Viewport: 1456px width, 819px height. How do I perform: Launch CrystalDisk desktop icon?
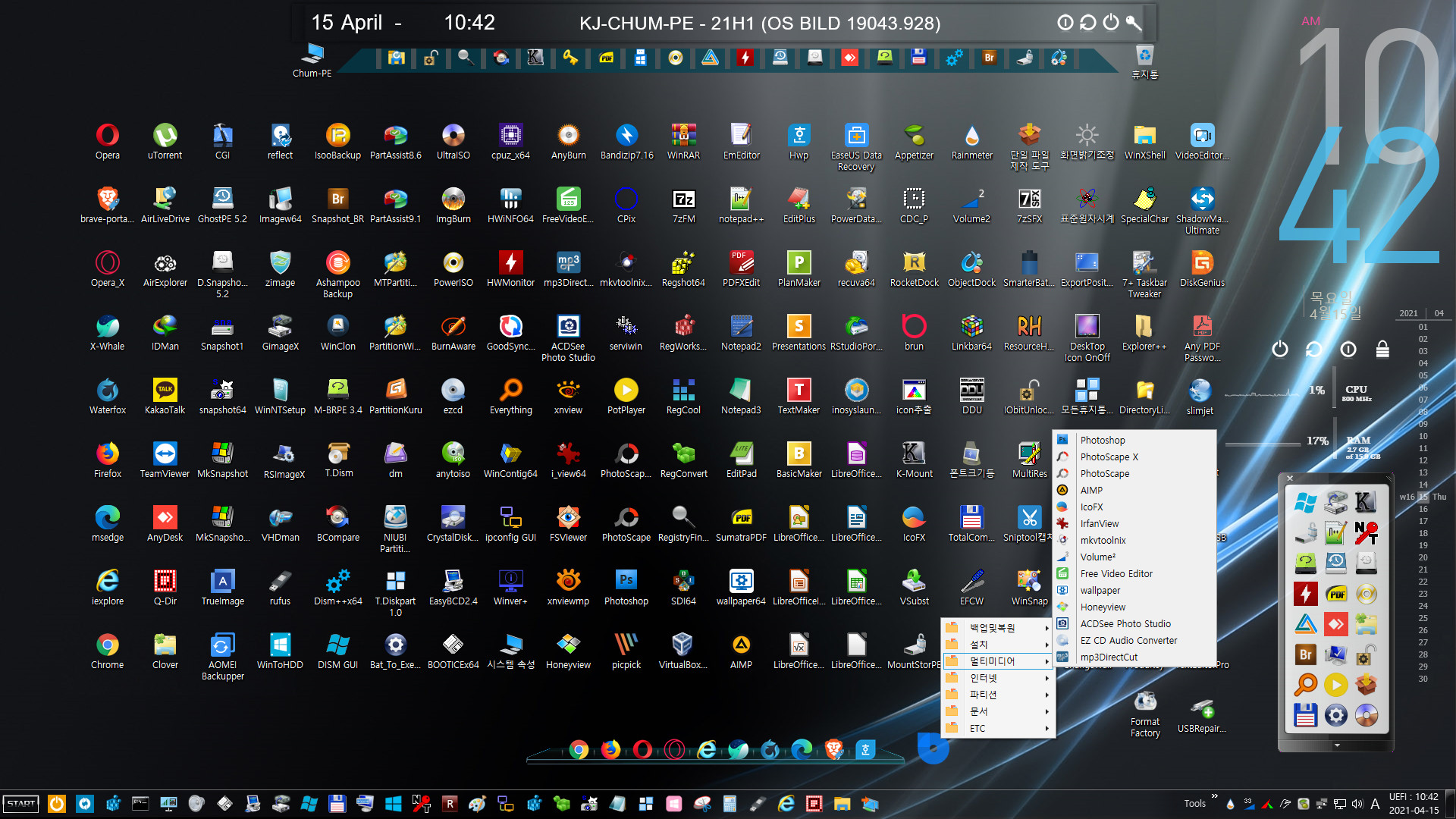point(453,523)
